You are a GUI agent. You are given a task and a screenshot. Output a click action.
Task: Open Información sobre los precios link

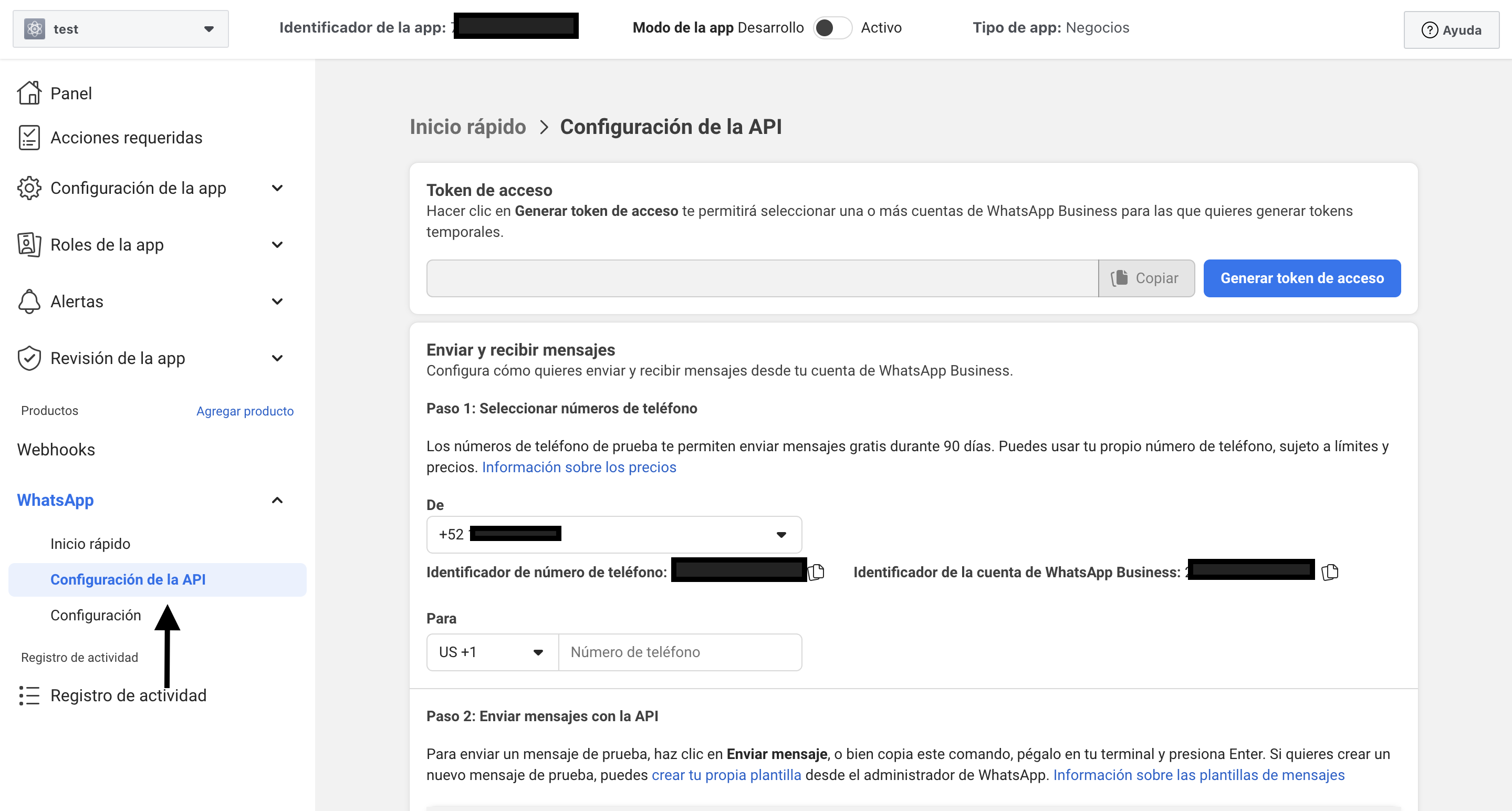pos(579,467)
